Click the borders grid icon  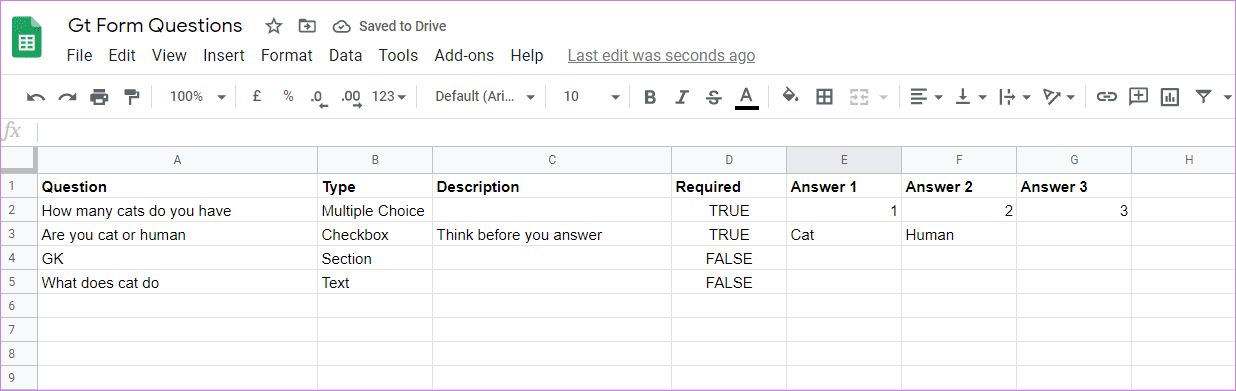click(x=824, y=97)
